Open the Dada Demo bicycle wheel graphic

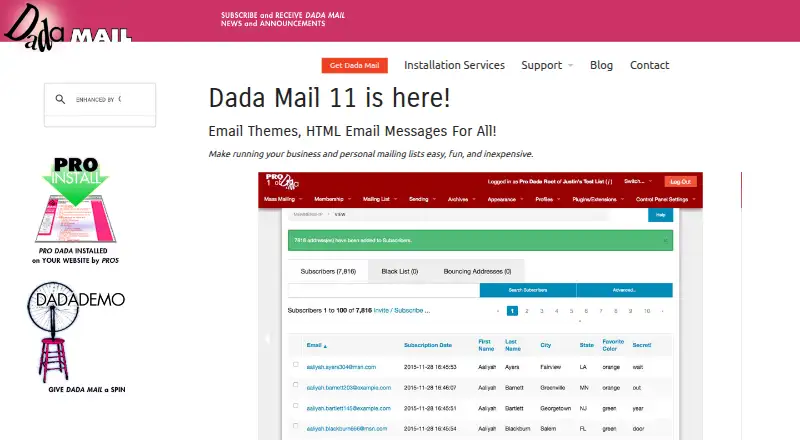(76, 331)
